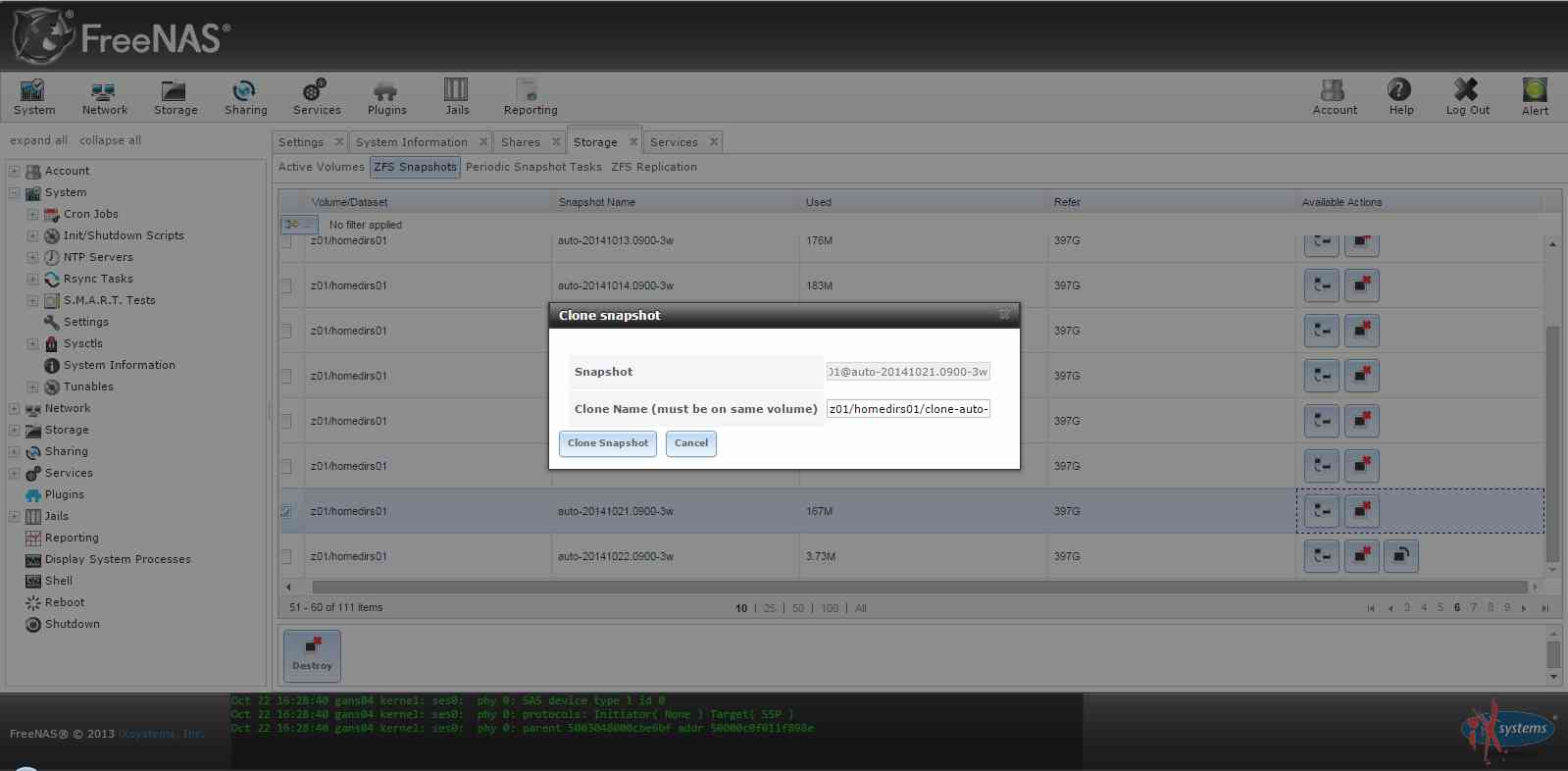Open Shell in sidebar tree
The height and width of the screenshot is (771, 1568).
[x=59, y=581]
